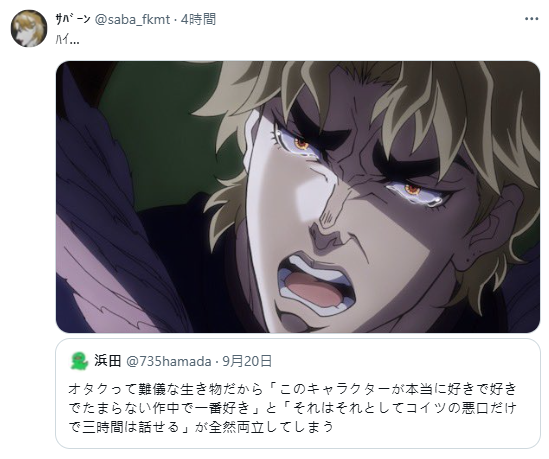The height and width of the screenshot is (459, 549).
Task: Click the @735hamada handle in quoted tweet
Action: tap(168, 361)
